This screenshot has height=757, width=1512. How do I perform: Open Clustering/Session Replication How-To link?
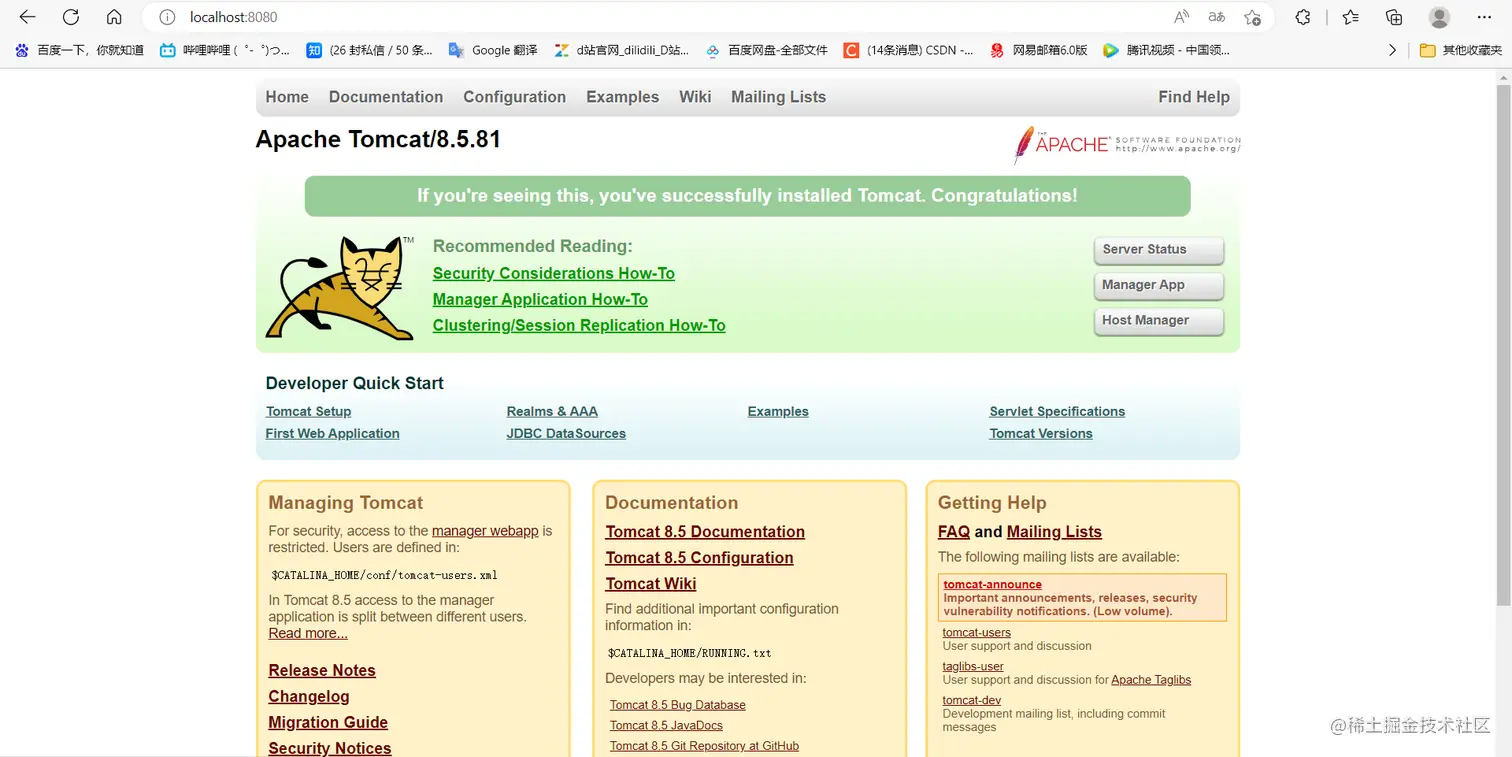pyautogui.click(x=579, y=325)
